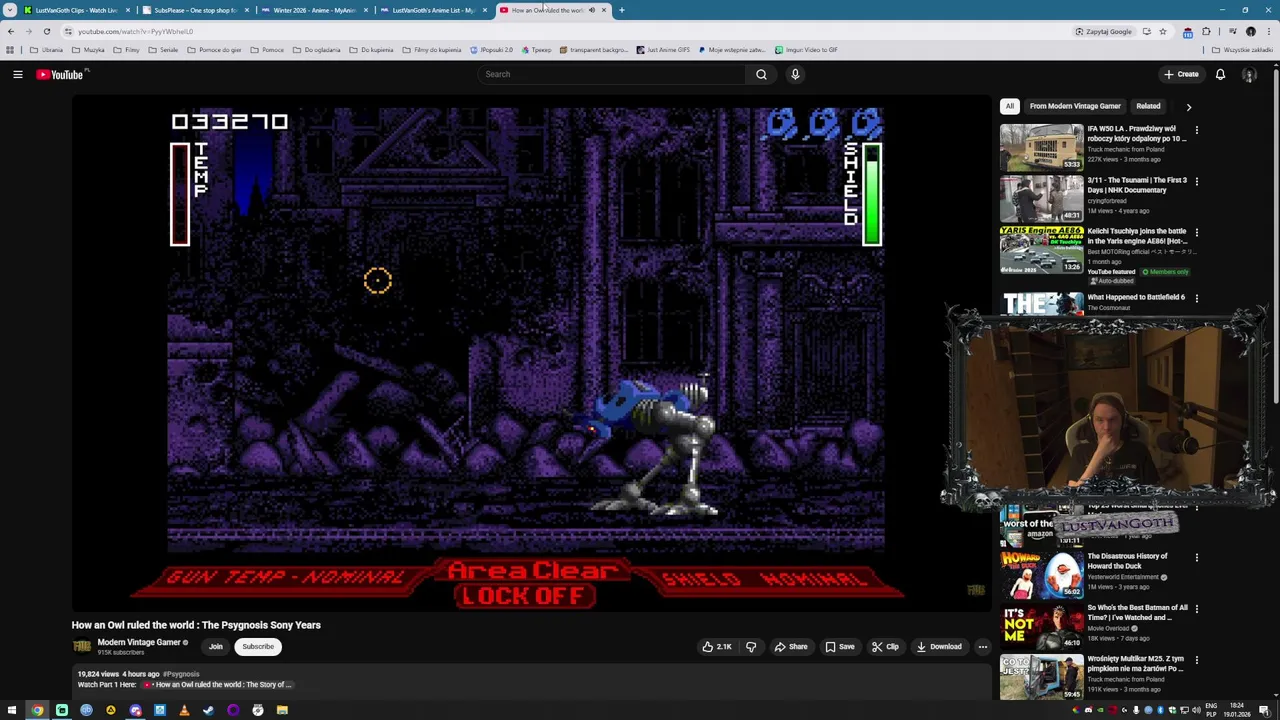Open the Howard the Duck video thumbnail
The height and width of the screenshot is (720, 1280).
[x=1041, y=574]
